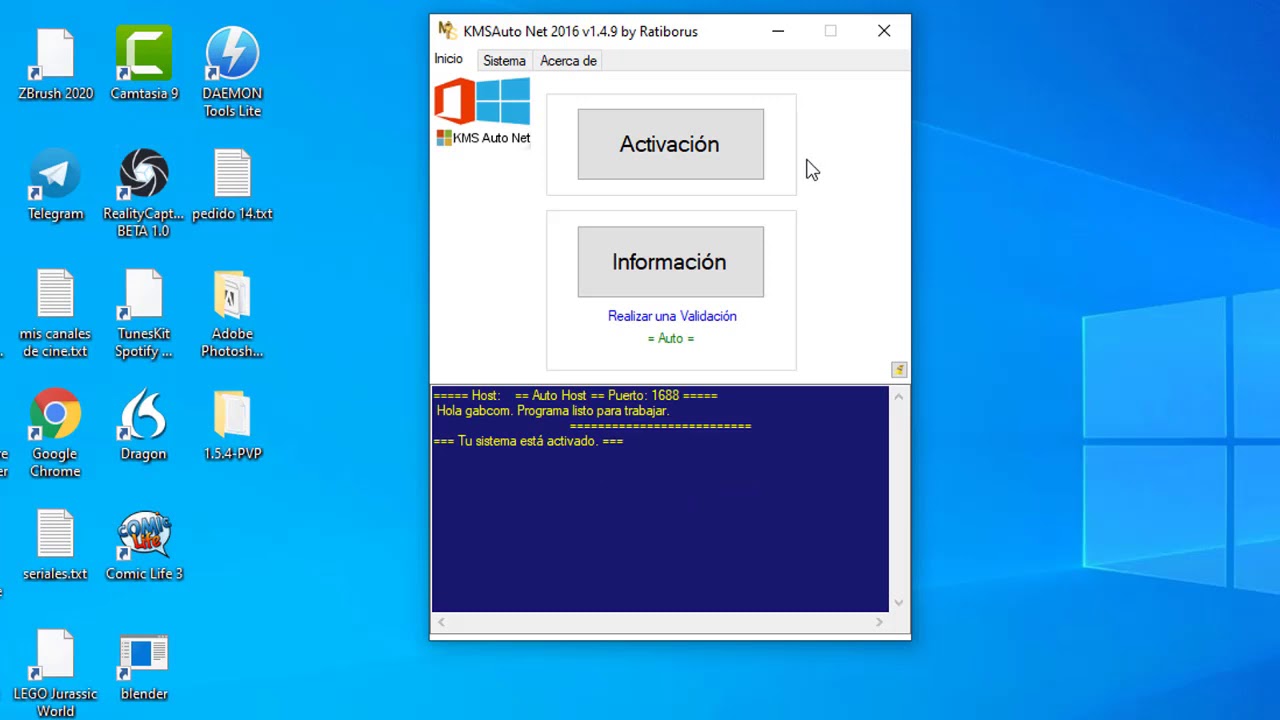The image size is (1280, 720).
Task: Open the Telegram desktop shortcut
Action: pos(55,185)
